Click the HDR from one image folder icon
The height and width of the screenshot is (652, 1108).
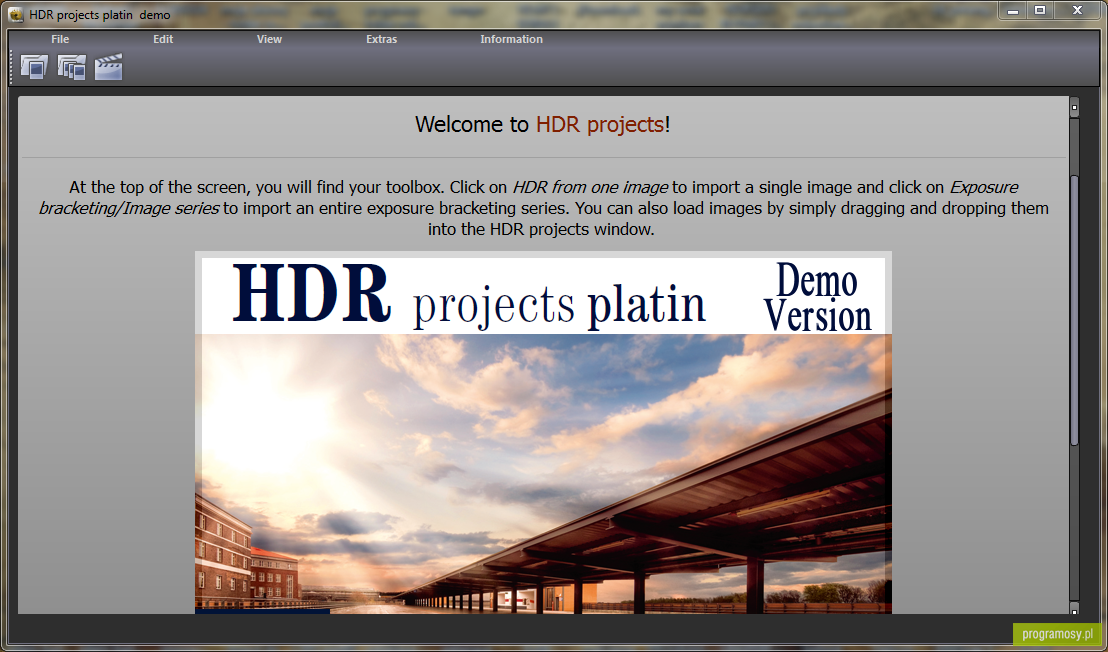[x=34, y=67]
